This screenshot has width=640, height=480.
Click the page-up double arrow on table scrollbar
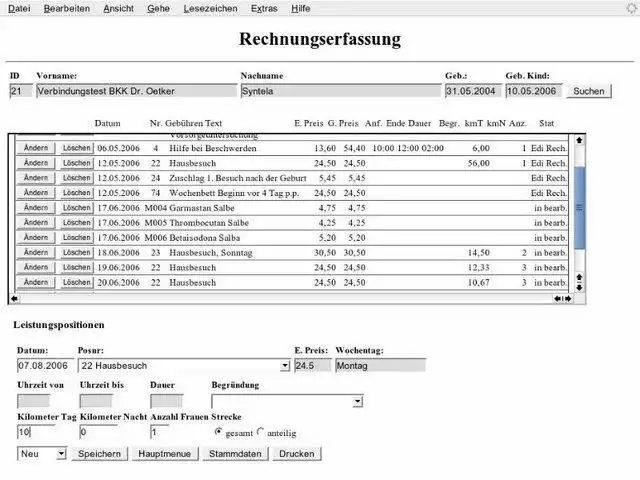pyautogui.click(x=579, y=277)
